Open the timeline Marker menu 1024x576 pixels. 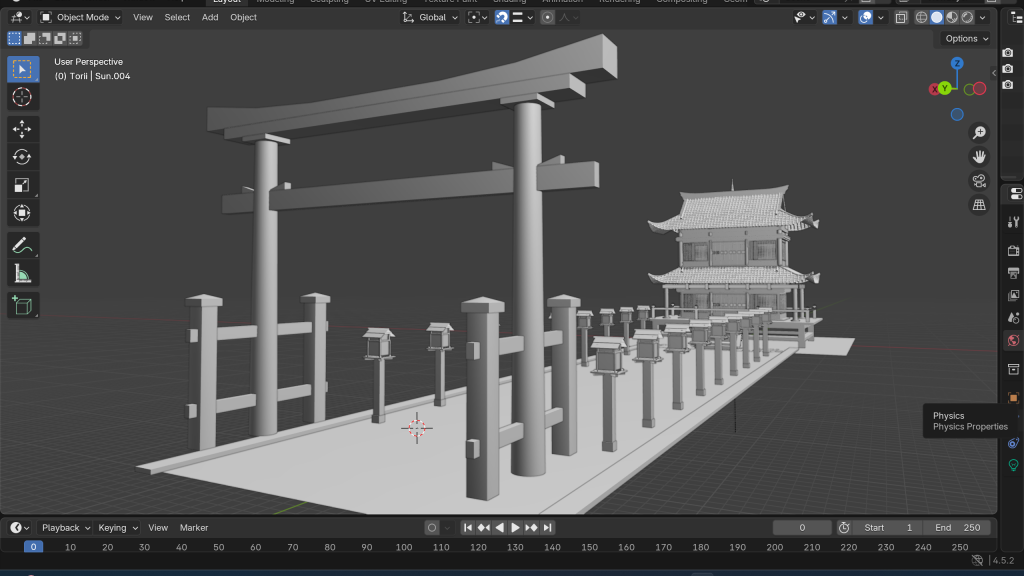[194, 528]
